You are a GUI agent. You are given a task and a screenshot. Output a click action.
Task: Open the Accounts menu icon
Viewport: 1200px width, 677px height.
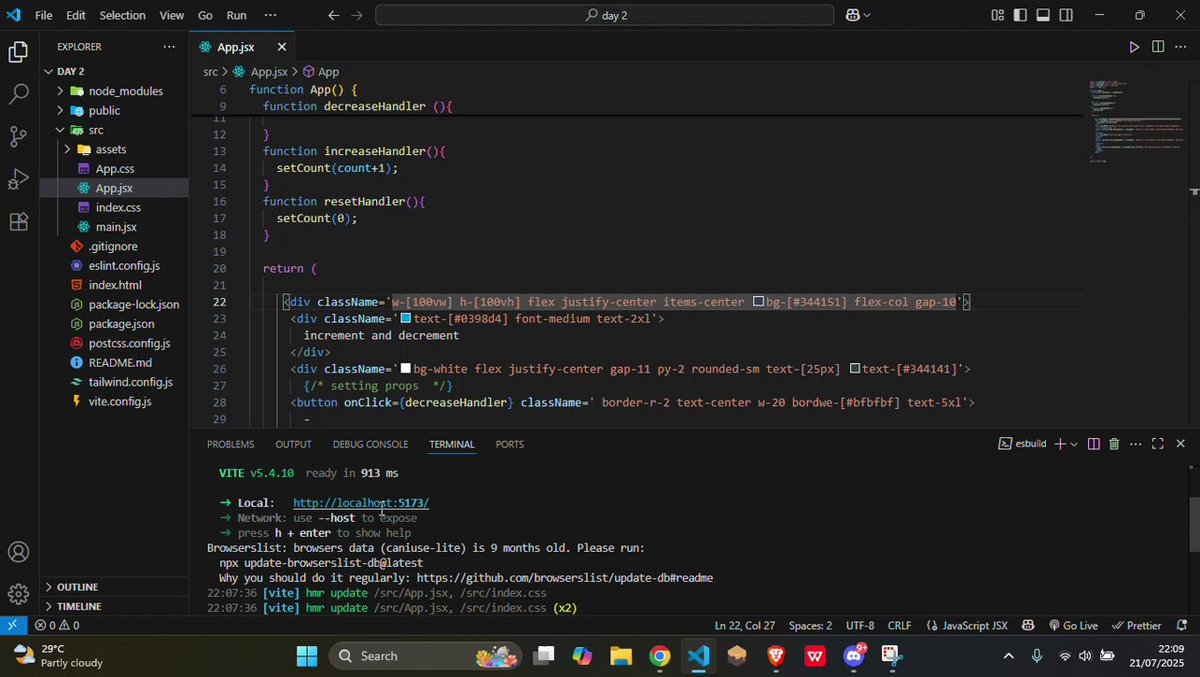(x=18, y=552)
